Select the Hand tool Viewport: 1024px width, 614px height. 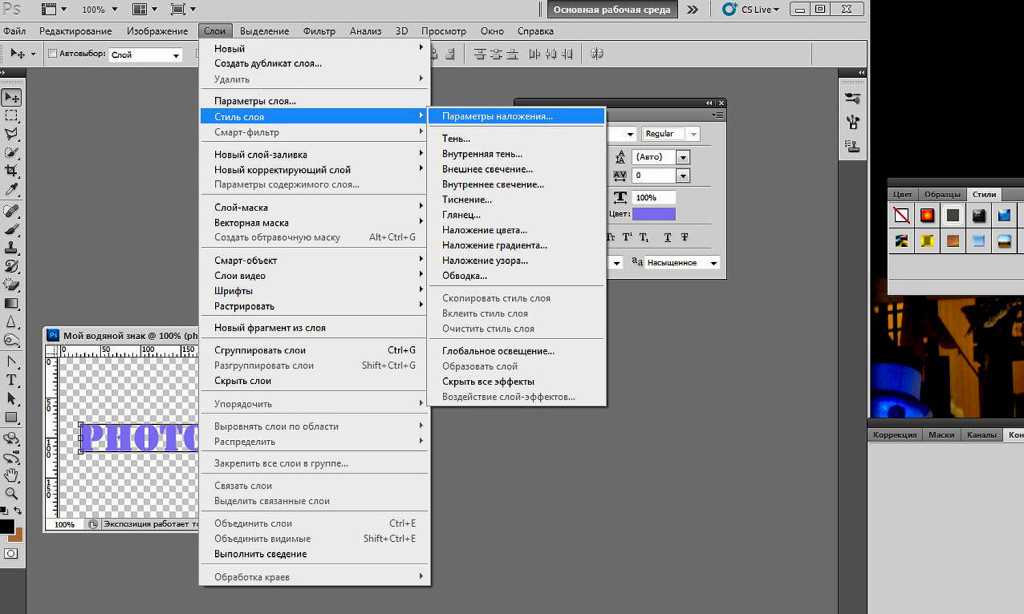pos(12,475)
